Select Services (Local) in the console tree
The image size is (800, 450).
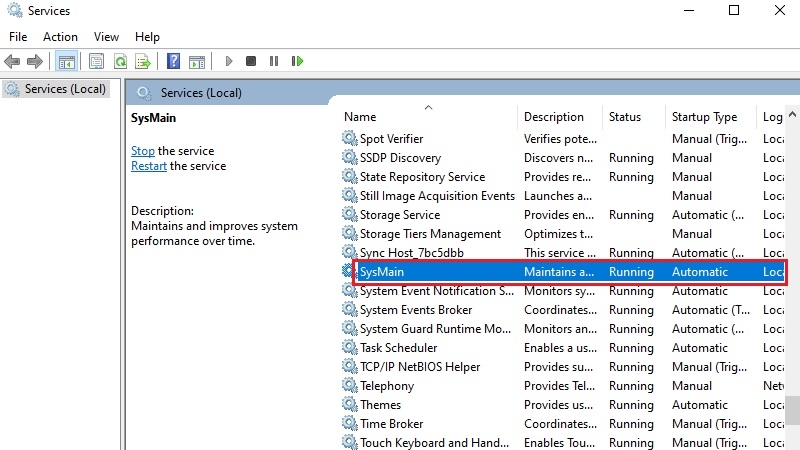(x=56, y=89)
